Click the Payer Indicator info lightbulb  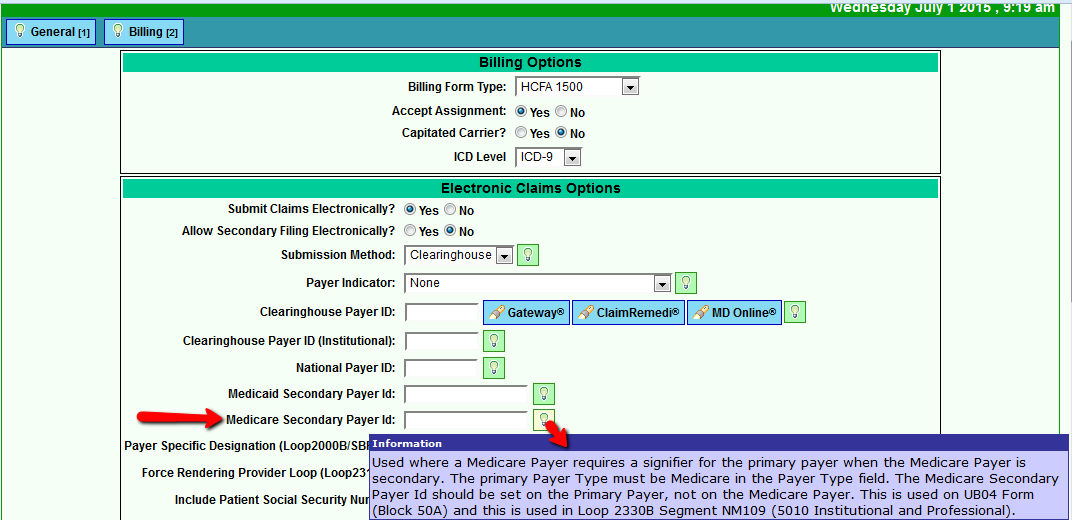[686, 283]
